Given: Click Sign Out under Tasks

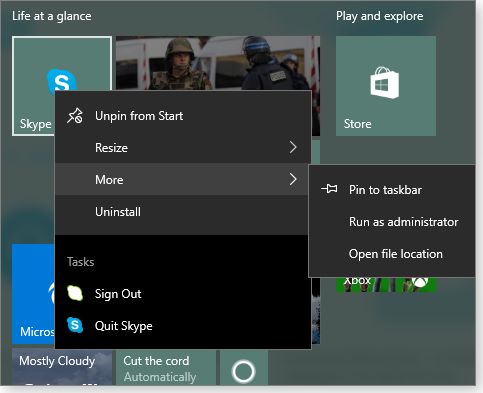Looking at the screenshot, I should point(183,294).
